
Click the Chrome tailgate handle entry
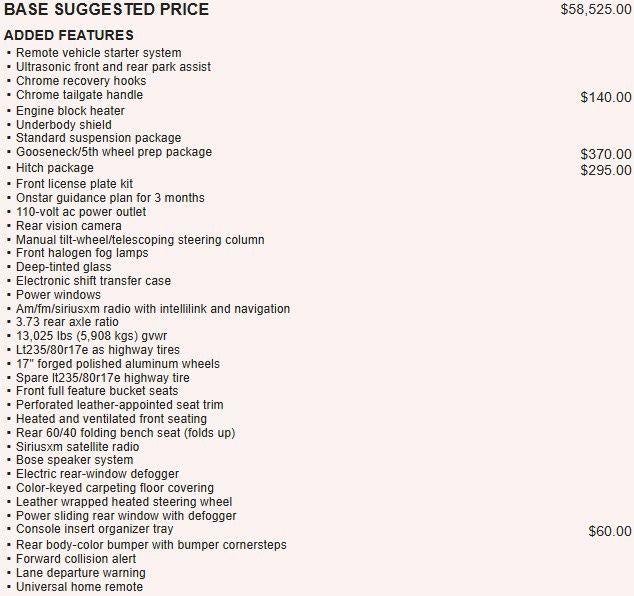[x=79, y=95]
